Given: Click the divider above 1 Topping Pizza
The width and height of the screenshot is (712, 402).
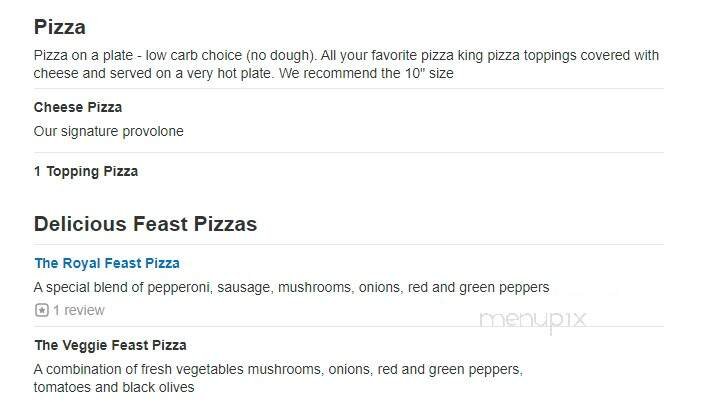Looking at the screenshot, I should pyautogui.click(x=348, y=152).
